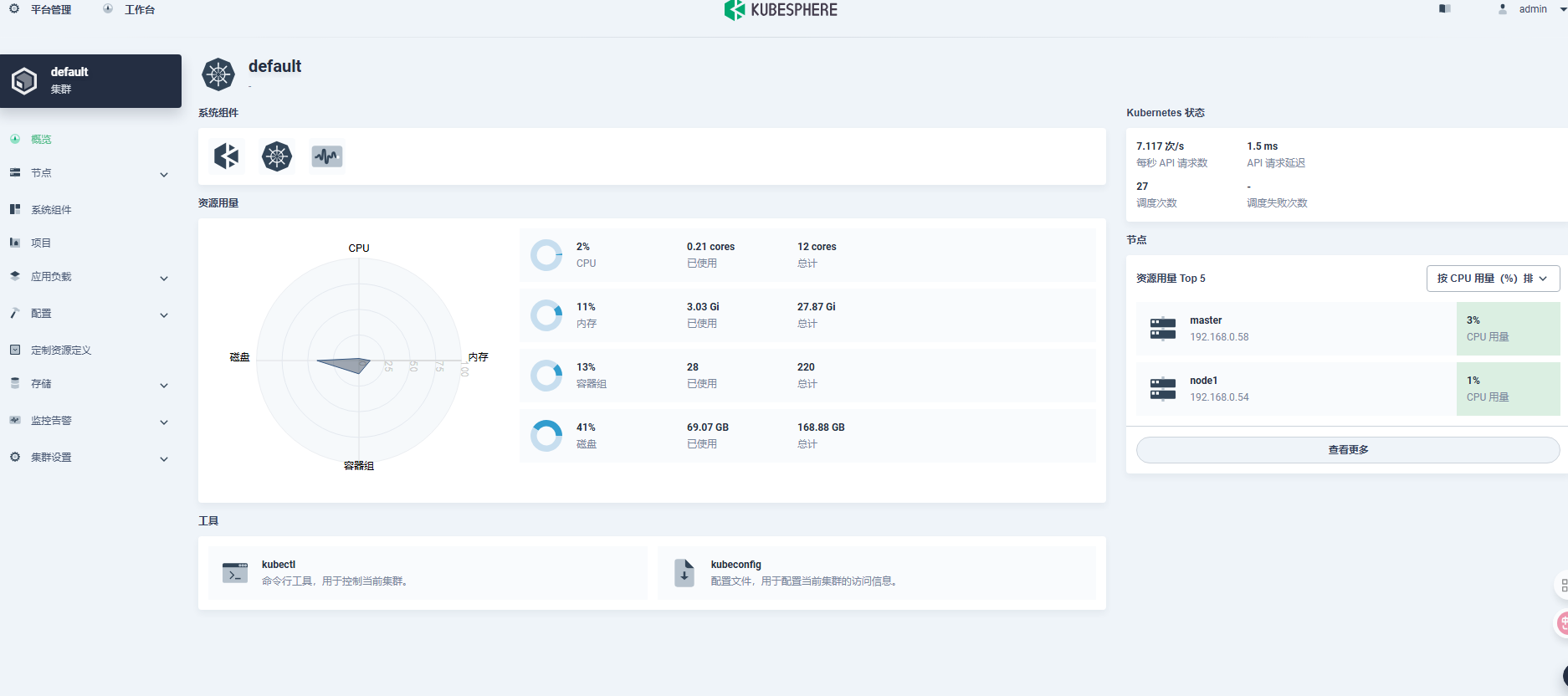Viewport: 1568px width, 696px height.
Task: Open the admin account dropdown arrow
Action: (x=1562, y=9)
